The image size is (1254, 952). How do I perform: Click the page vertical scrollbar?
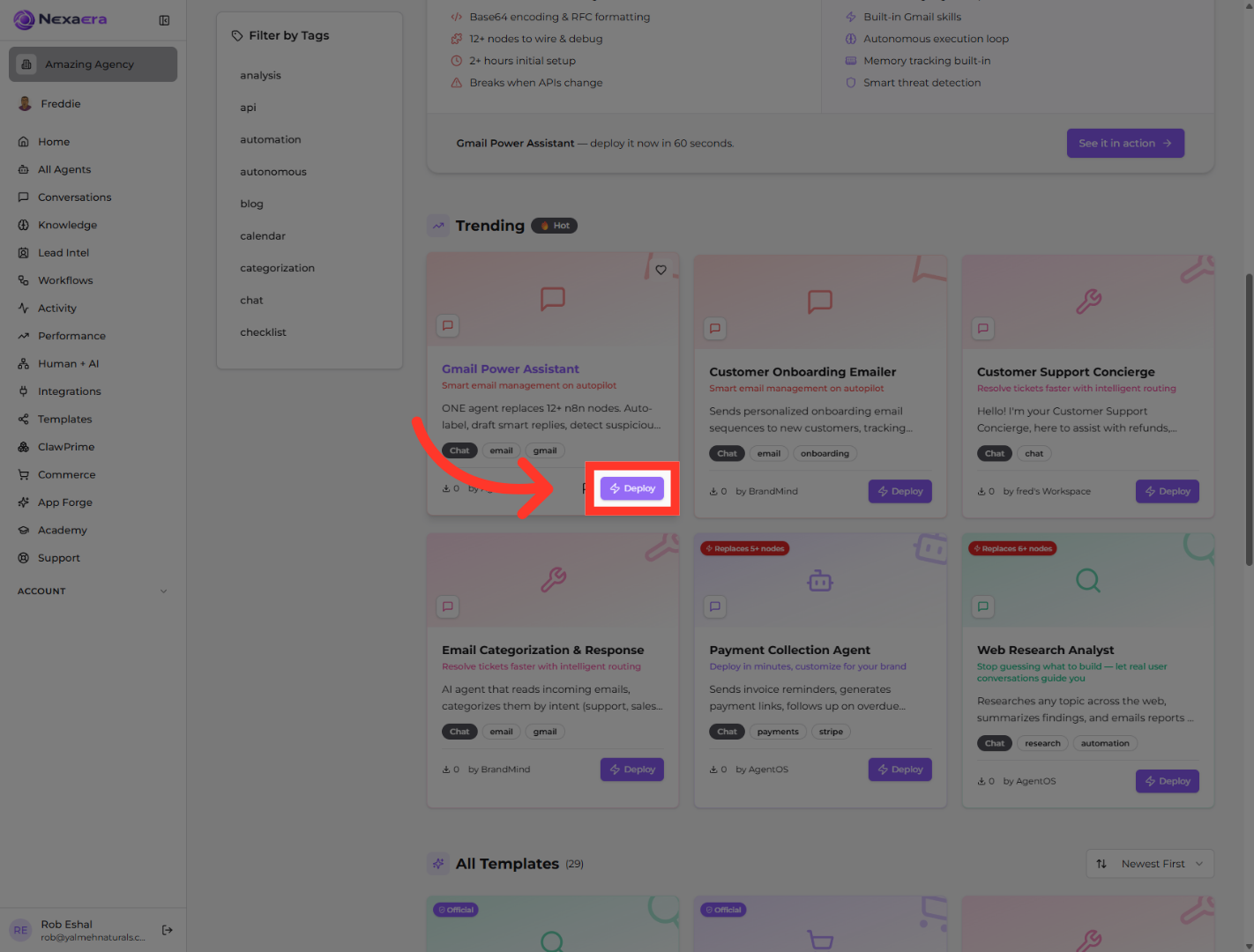pyautogui.click(x=1249, y=420)
